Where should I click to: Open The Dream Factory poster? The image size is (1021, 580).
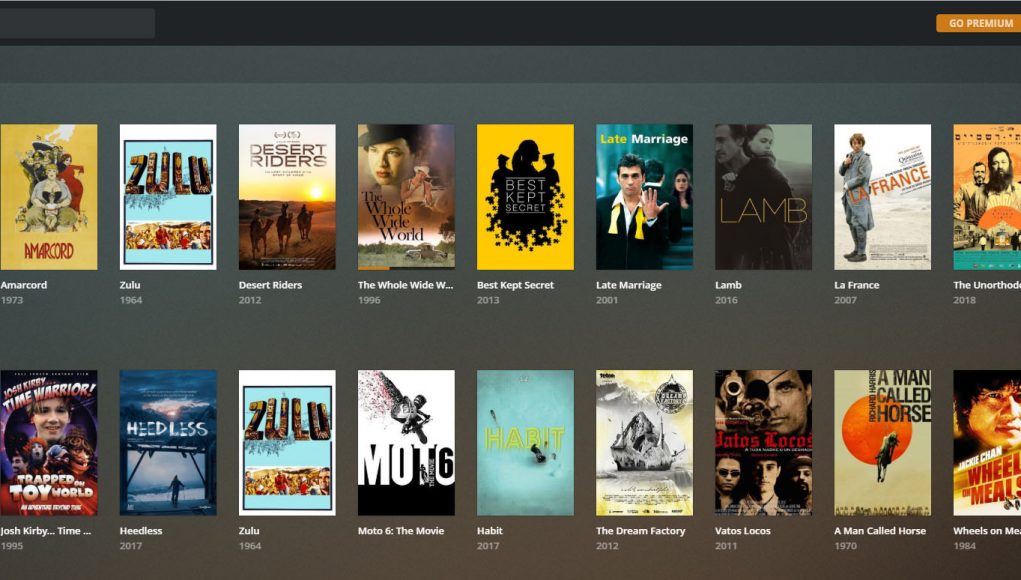pyautogui.click(x=645, y=443)
